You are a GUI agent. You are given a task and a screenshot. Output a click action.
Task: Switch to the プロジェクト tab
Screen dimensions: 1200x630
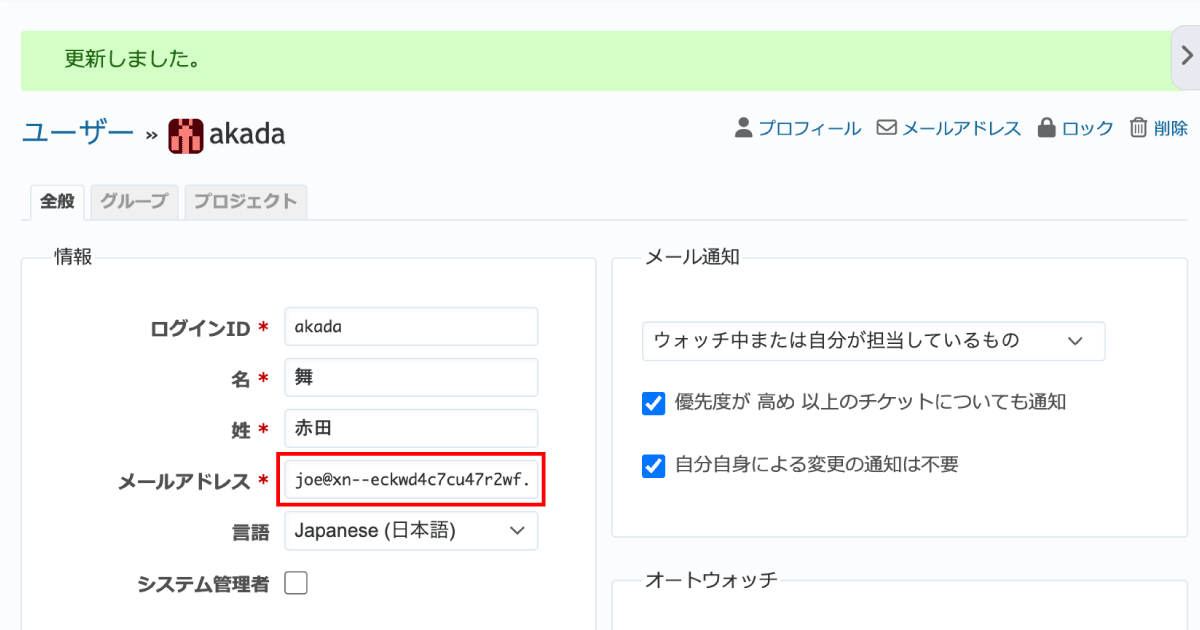[245, 201]
